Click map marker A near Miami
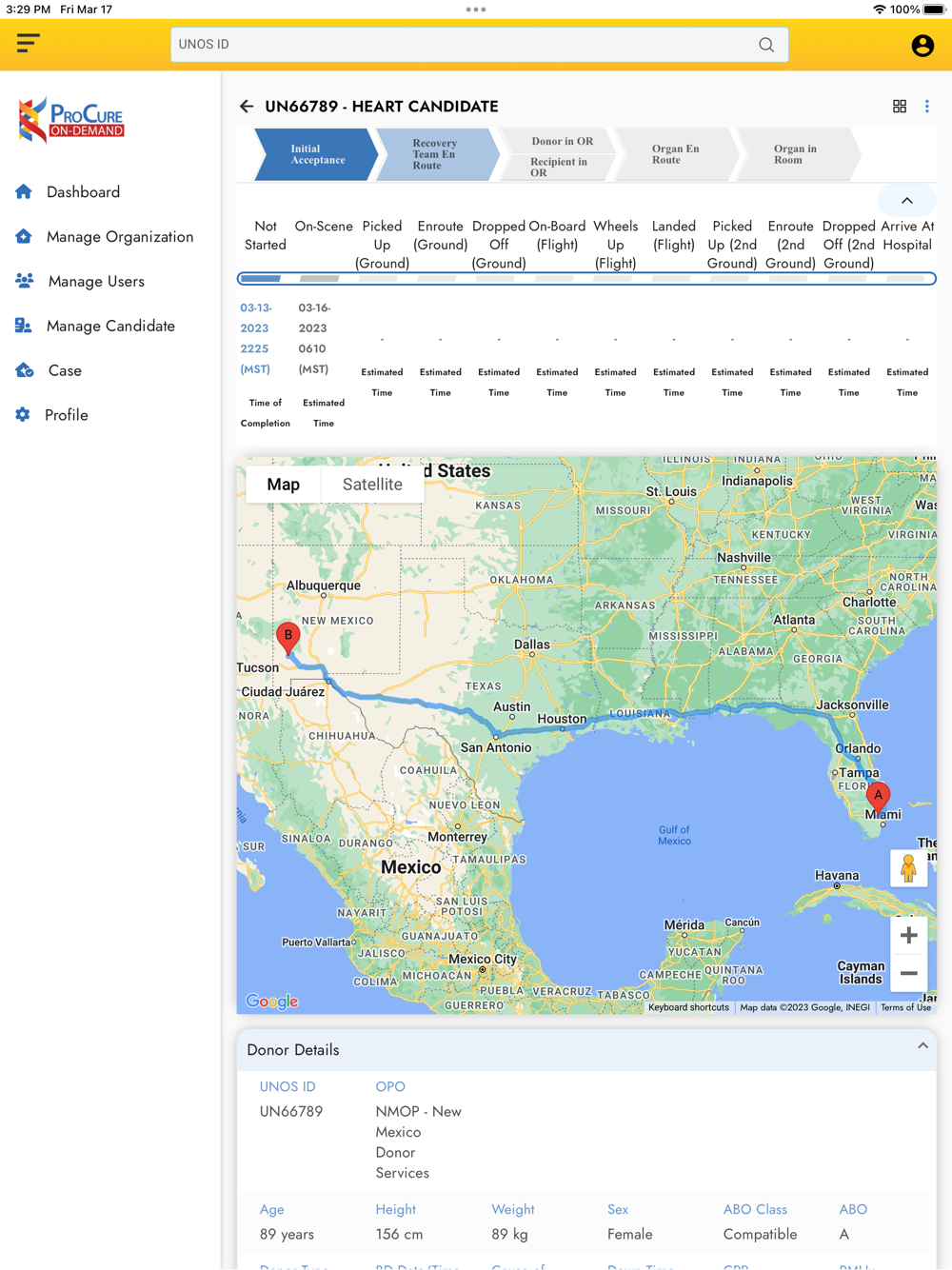This screenshot has width=952, height=1270. pos(878,796)
